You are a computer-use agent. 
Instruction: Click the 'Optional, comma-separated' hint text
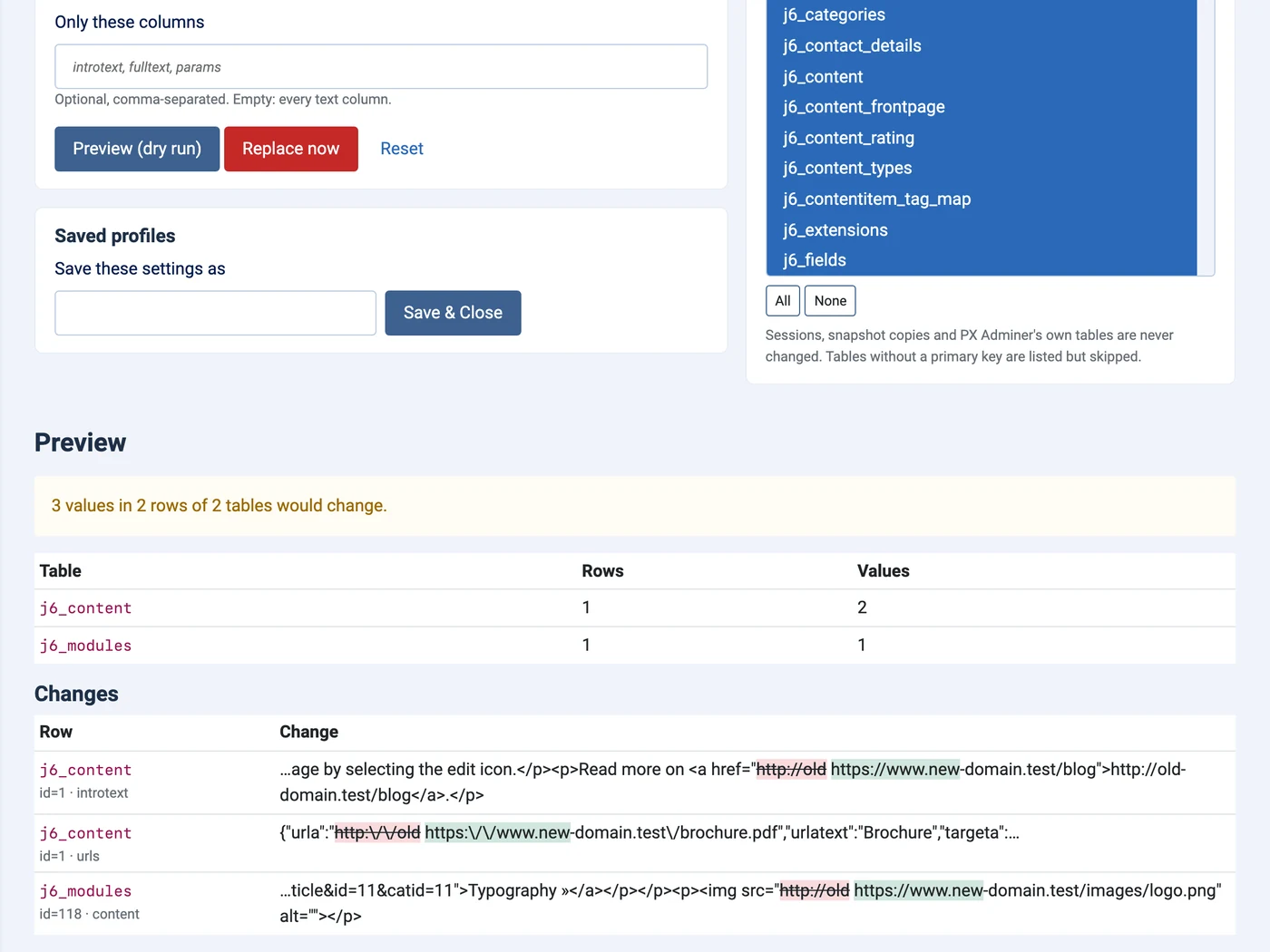(x=223, y=100)
